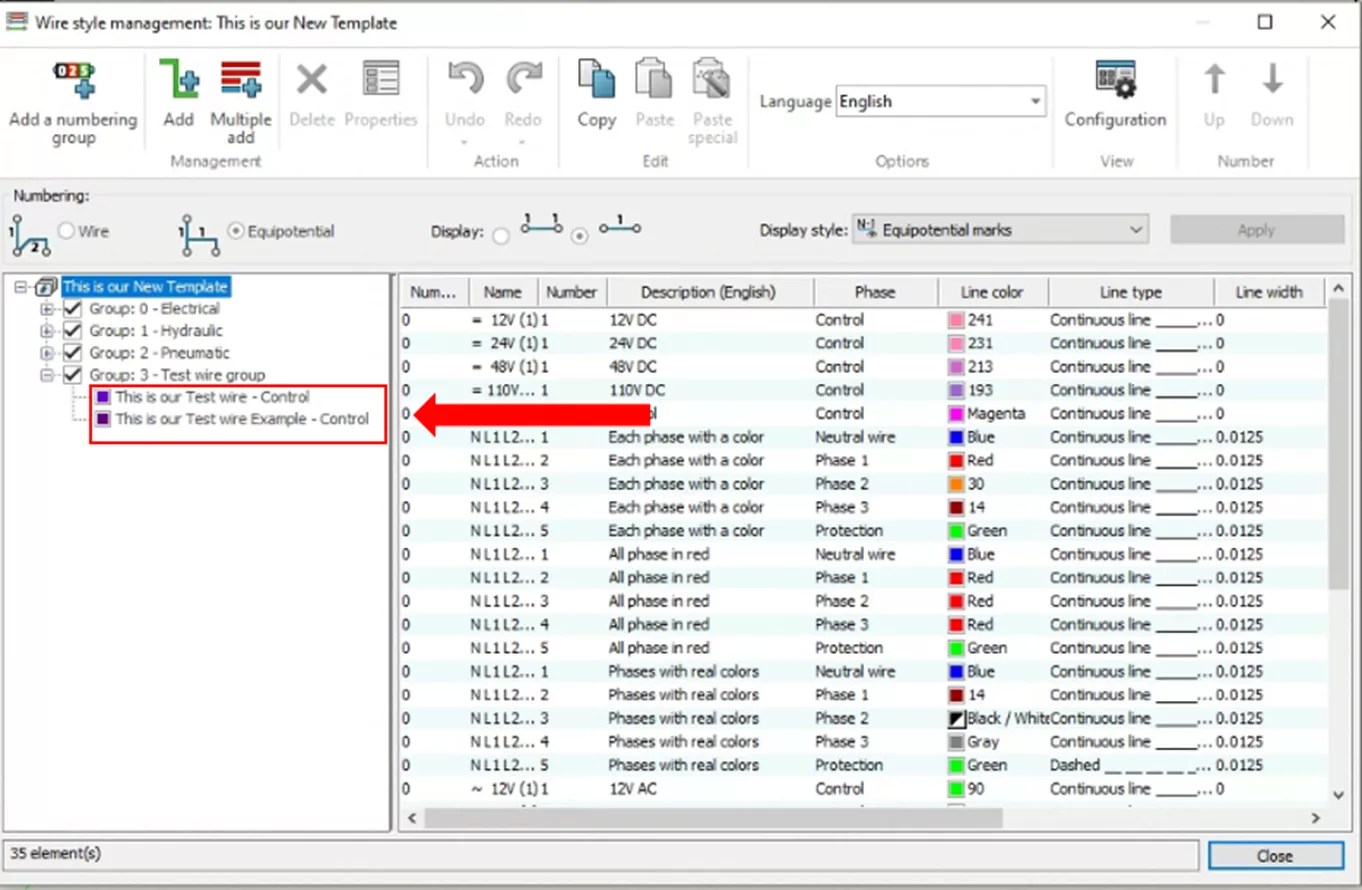Click the Line width column header
The height and width of the screenshot is (890, 1362).
tap(1268, 292)
